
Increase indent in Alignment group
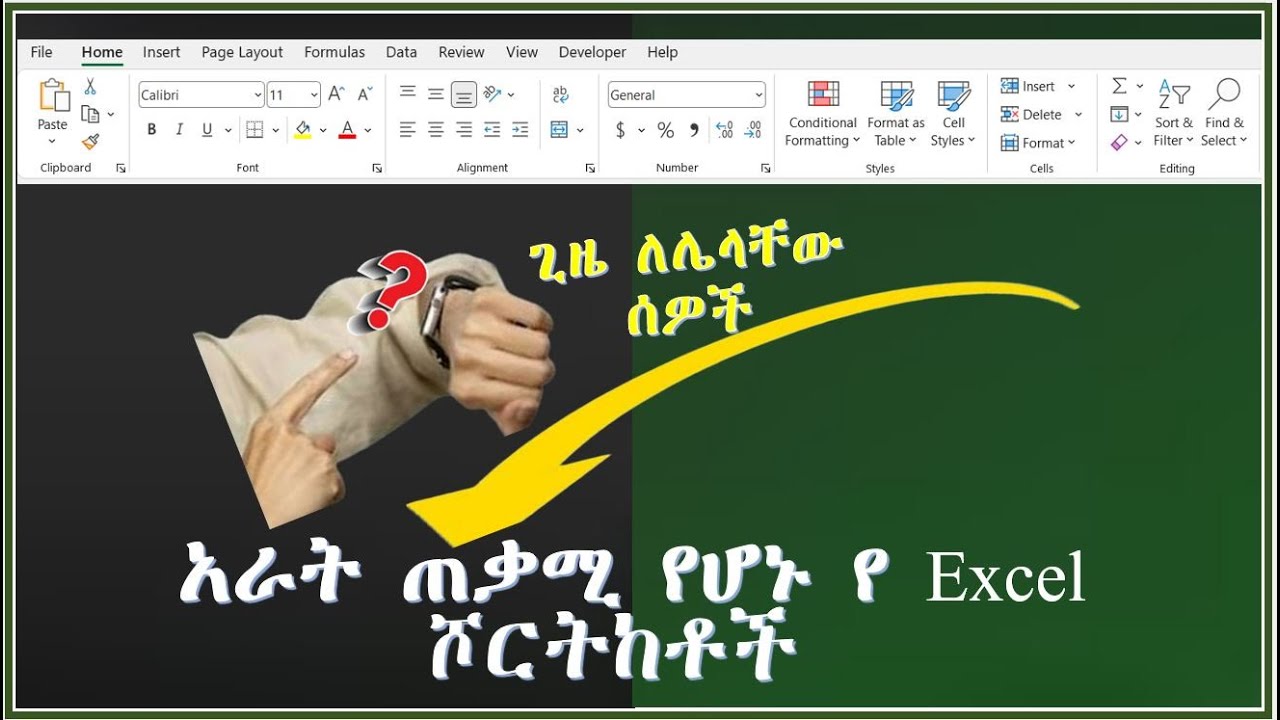coord(520,129)
